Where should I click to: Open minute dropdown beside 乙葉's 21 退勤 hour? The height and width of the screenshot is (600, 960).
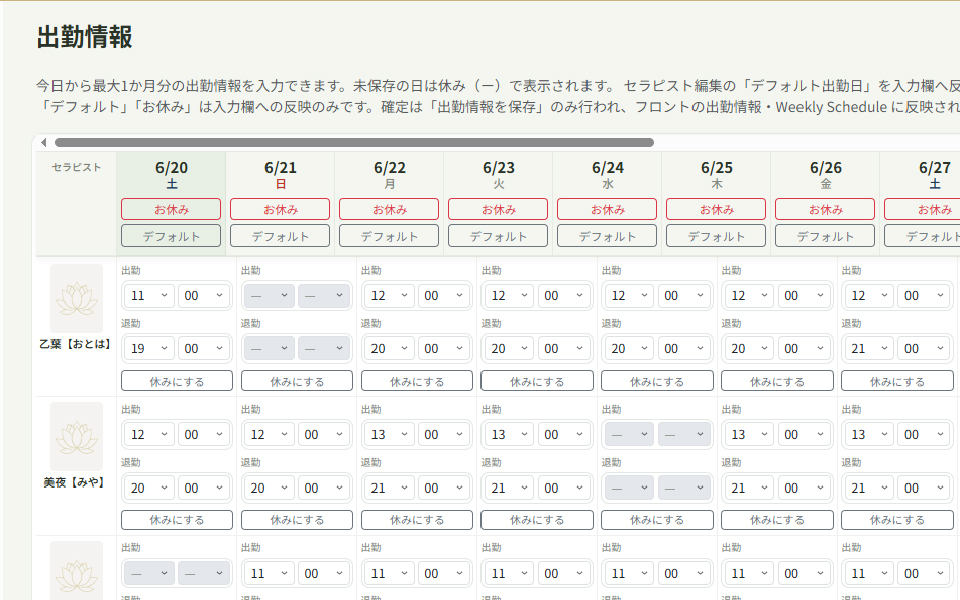tap(924, 348)
